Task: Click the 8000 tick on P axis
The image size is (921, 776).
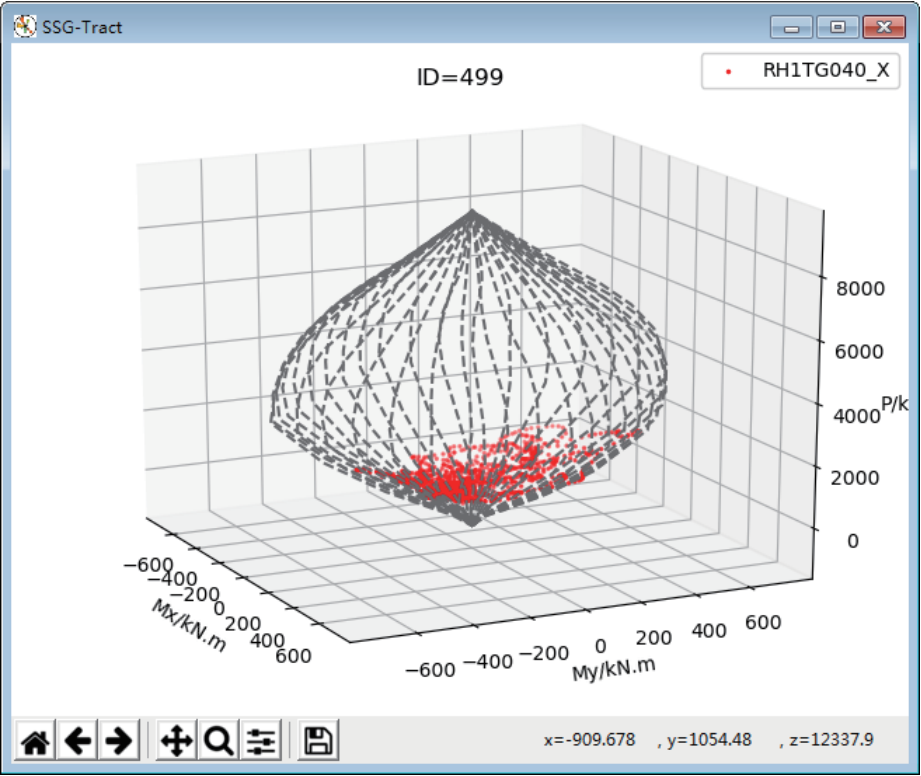Action: [860, 288]
